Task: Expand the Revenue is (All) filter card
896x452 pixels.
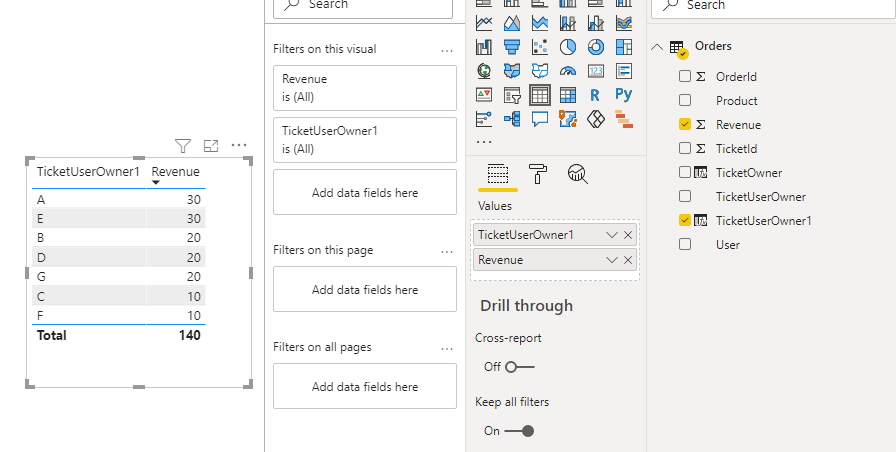Action: coord(365,88)
